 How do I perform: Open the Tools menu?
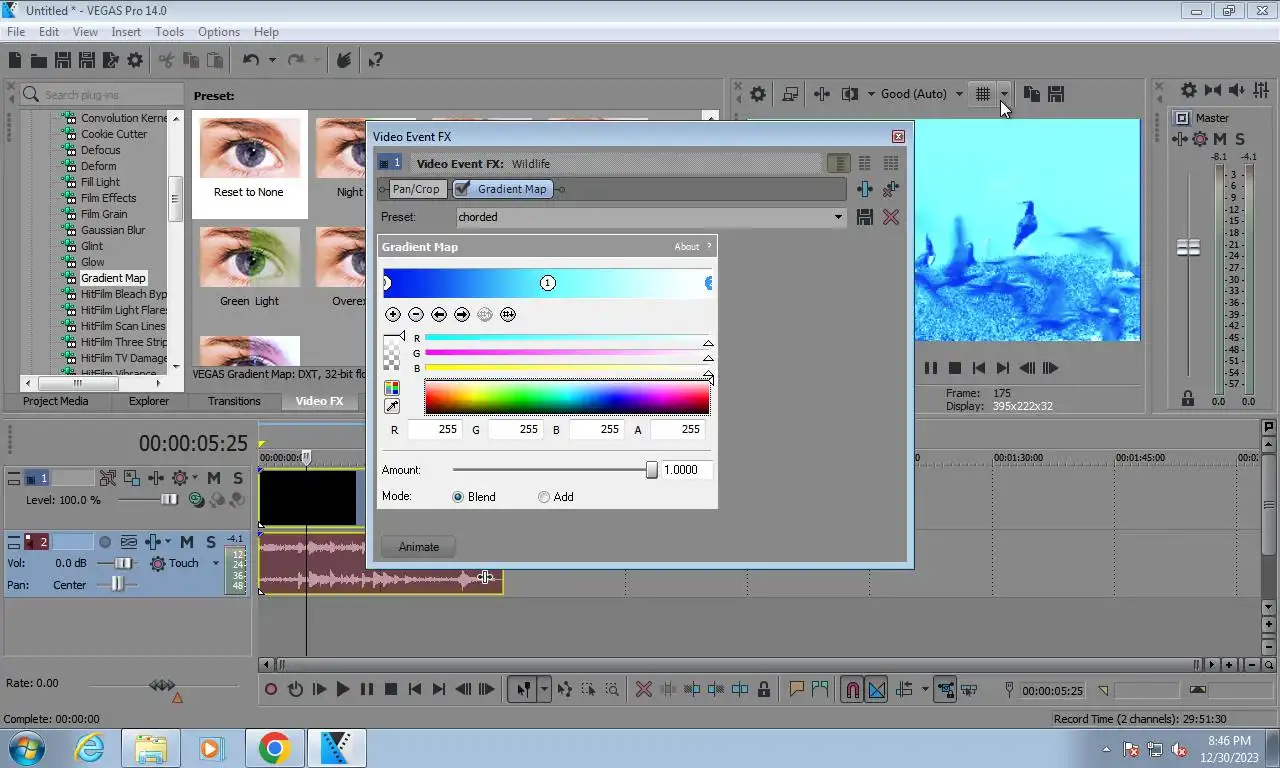(169, 32)
